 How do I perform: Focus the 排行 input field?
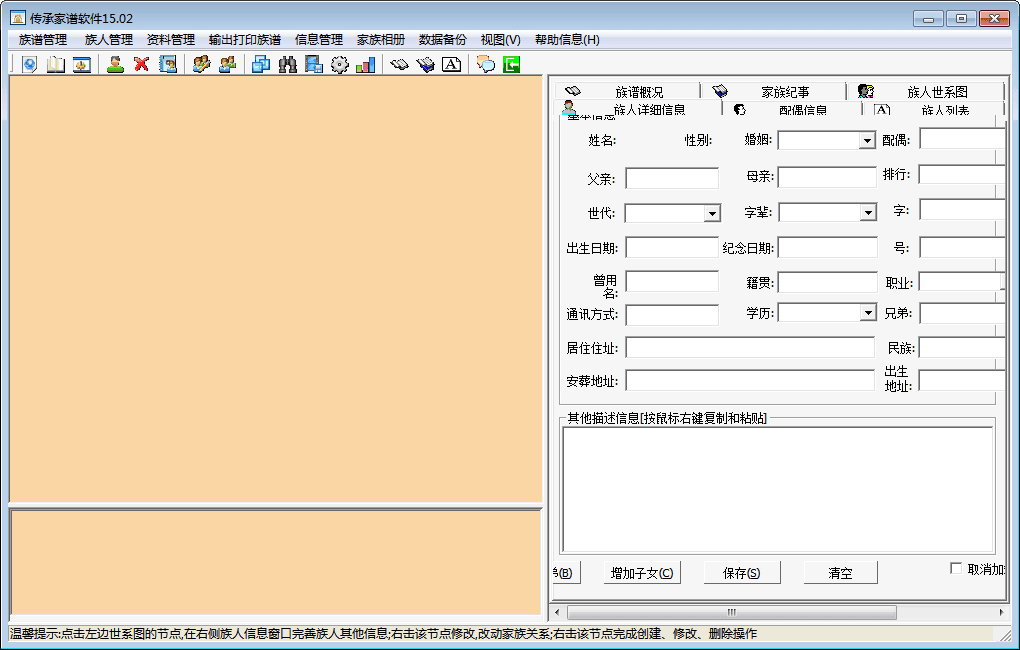(x=961, y=174)
